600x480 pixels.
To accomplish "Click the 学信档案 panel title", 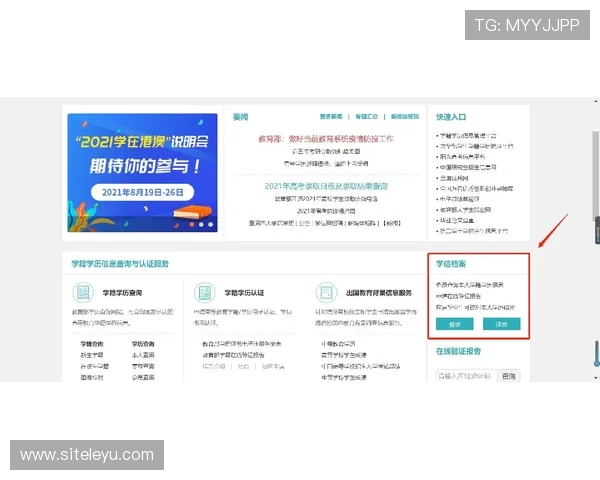I will coord(451,264).
